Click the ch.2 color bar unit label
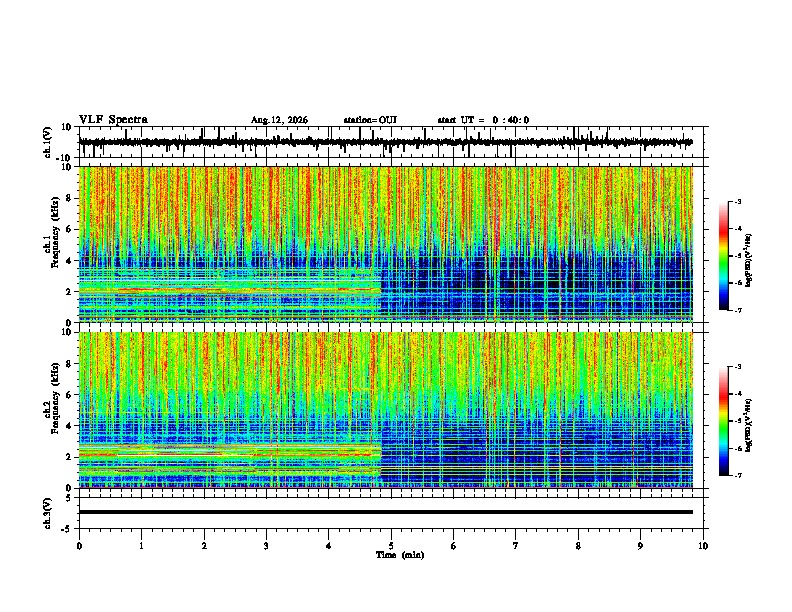 [x=749, y=425]
